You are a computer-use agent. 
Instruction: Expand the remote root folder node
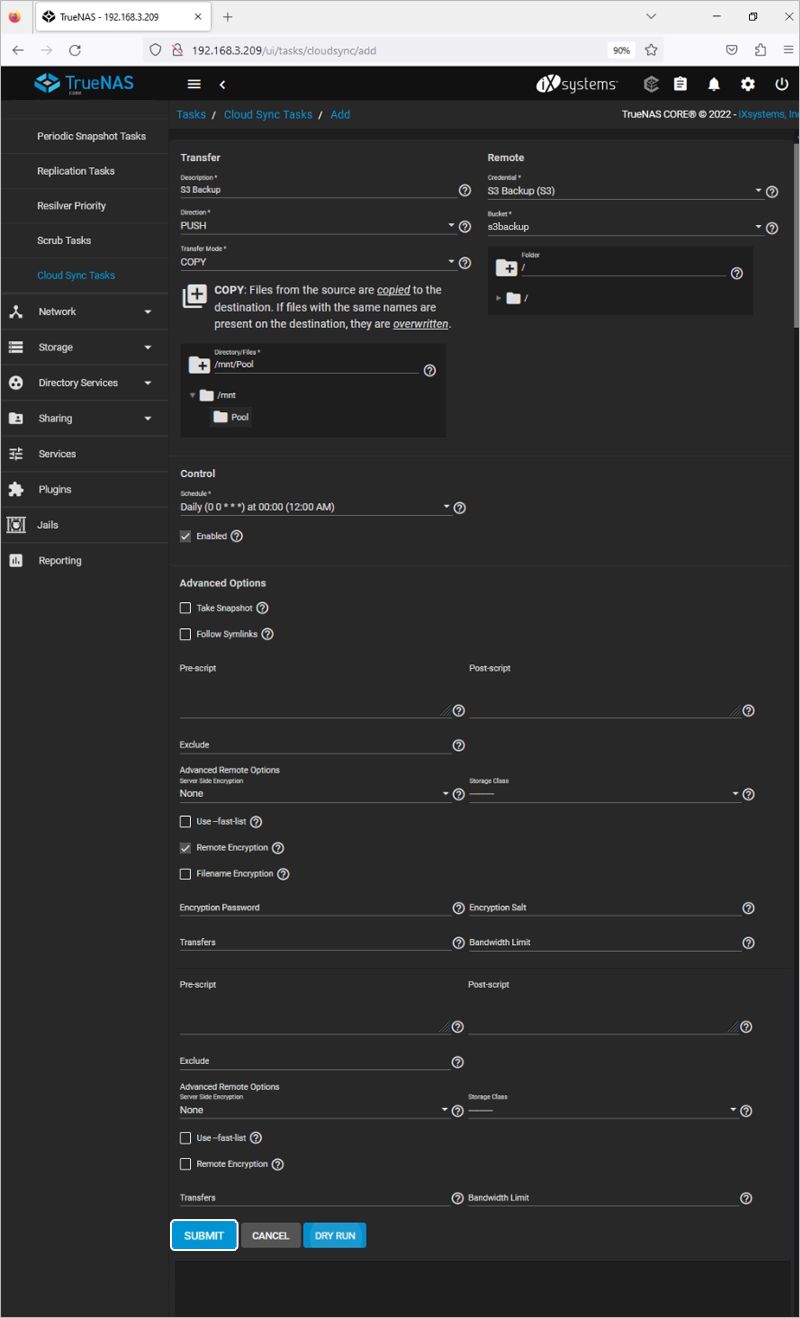pyautogui.click(x=499, y=298)
